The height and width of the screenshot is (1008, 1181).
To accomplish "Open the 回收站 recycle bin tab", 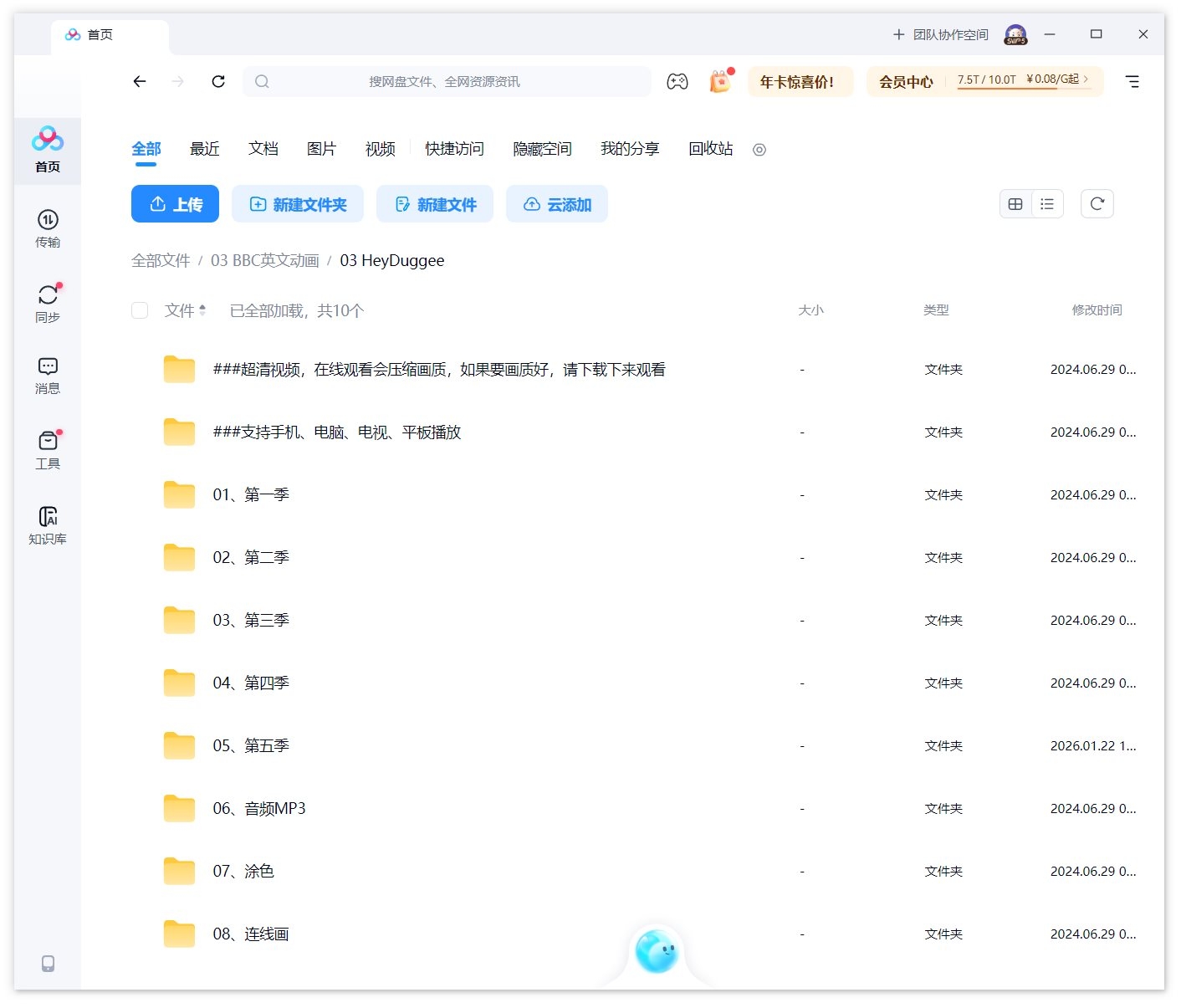I will click(709, 149).
